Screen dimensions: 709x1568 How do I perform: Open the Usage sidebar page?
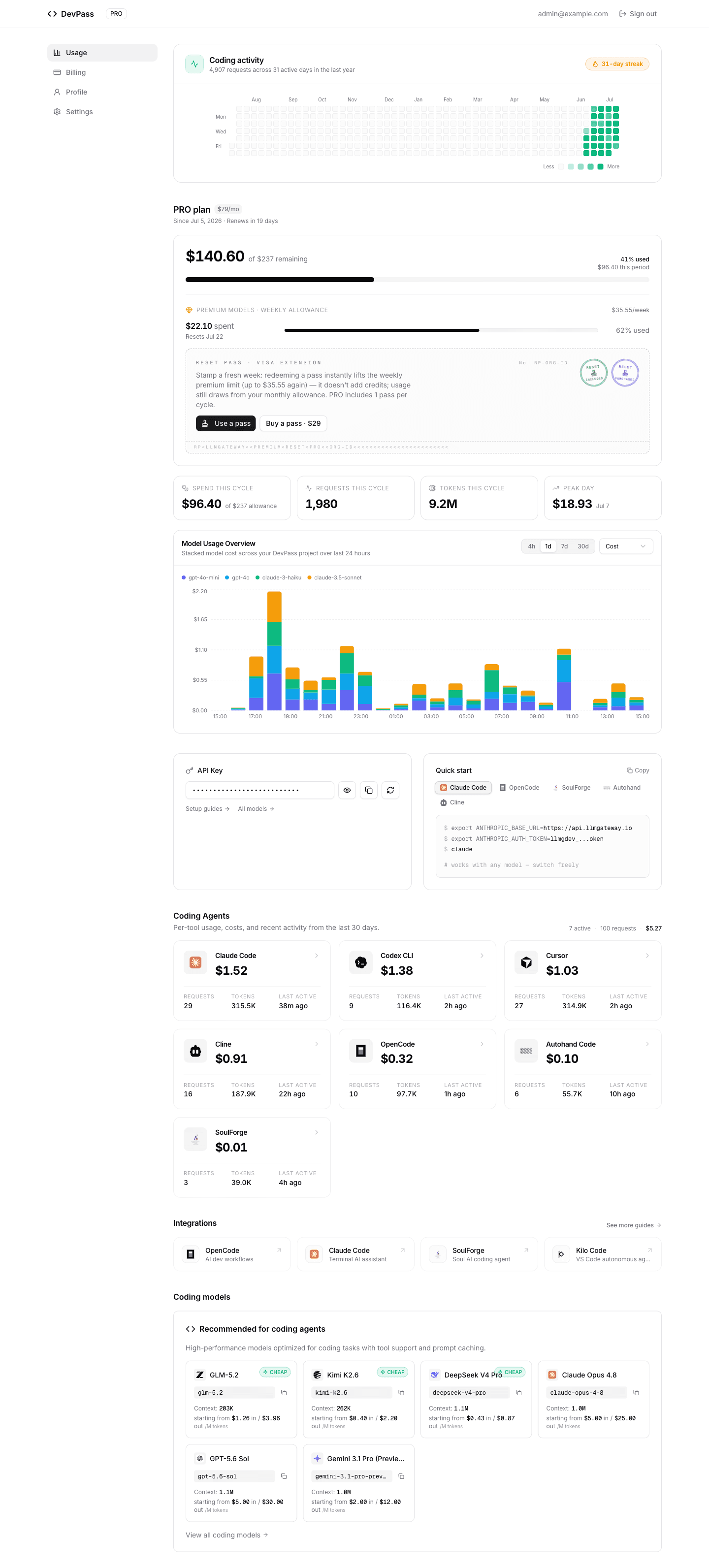pyautogui.click(x=102, y=52)
